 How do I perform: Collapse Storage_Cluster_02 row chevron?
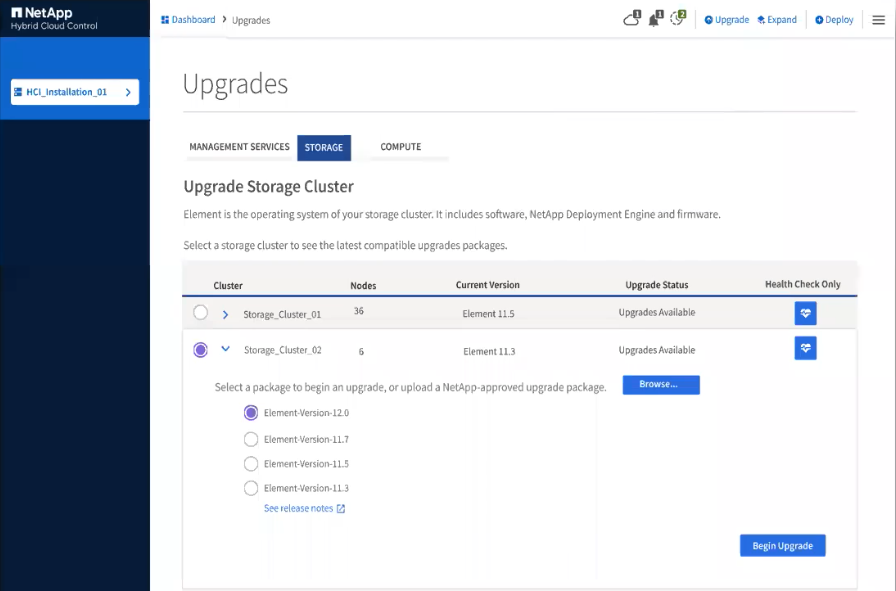(x=225, y=349)
